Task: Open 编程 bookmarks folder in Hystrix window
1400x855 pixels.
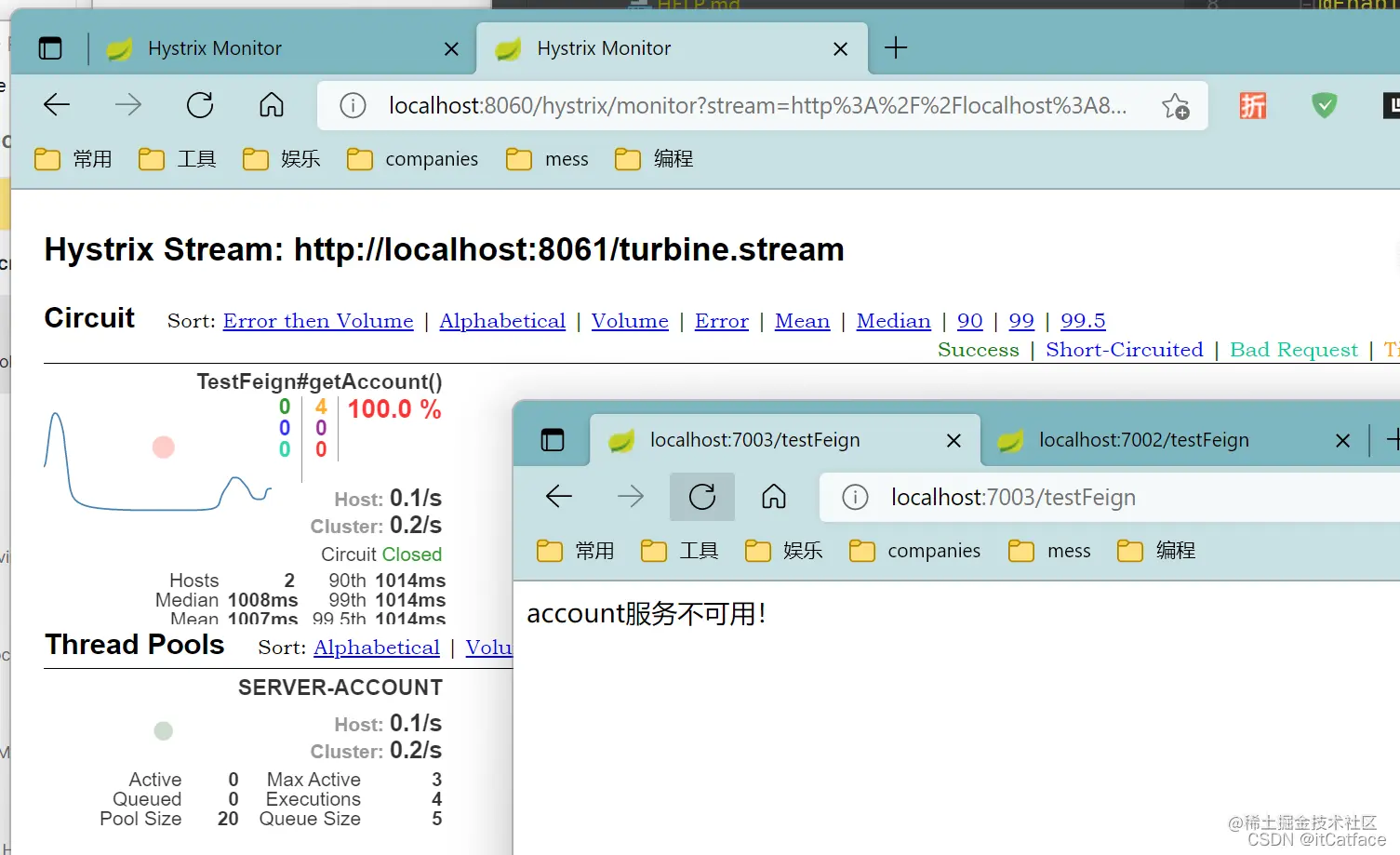Action: point(655,159)
